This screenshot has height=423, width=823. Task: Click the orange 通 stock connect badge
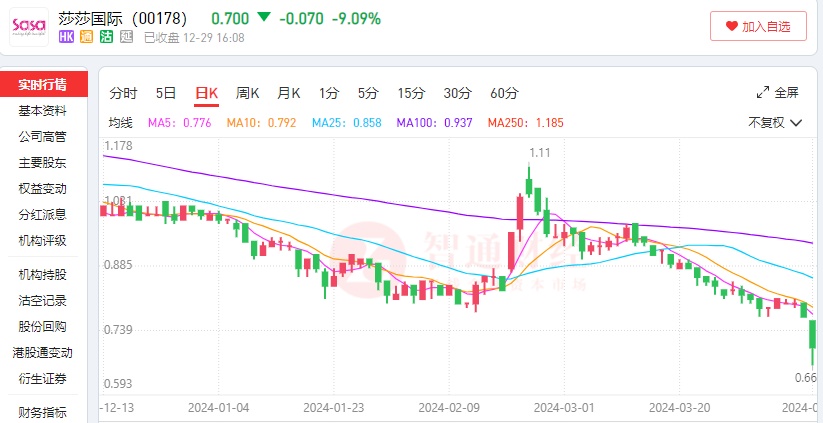coord(86,38)
